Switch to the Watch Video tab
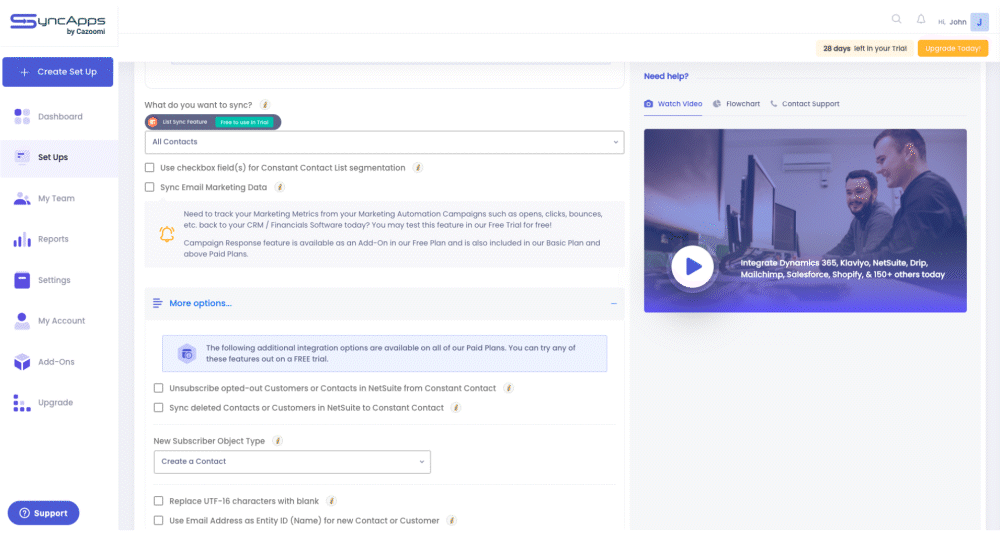 673,104
